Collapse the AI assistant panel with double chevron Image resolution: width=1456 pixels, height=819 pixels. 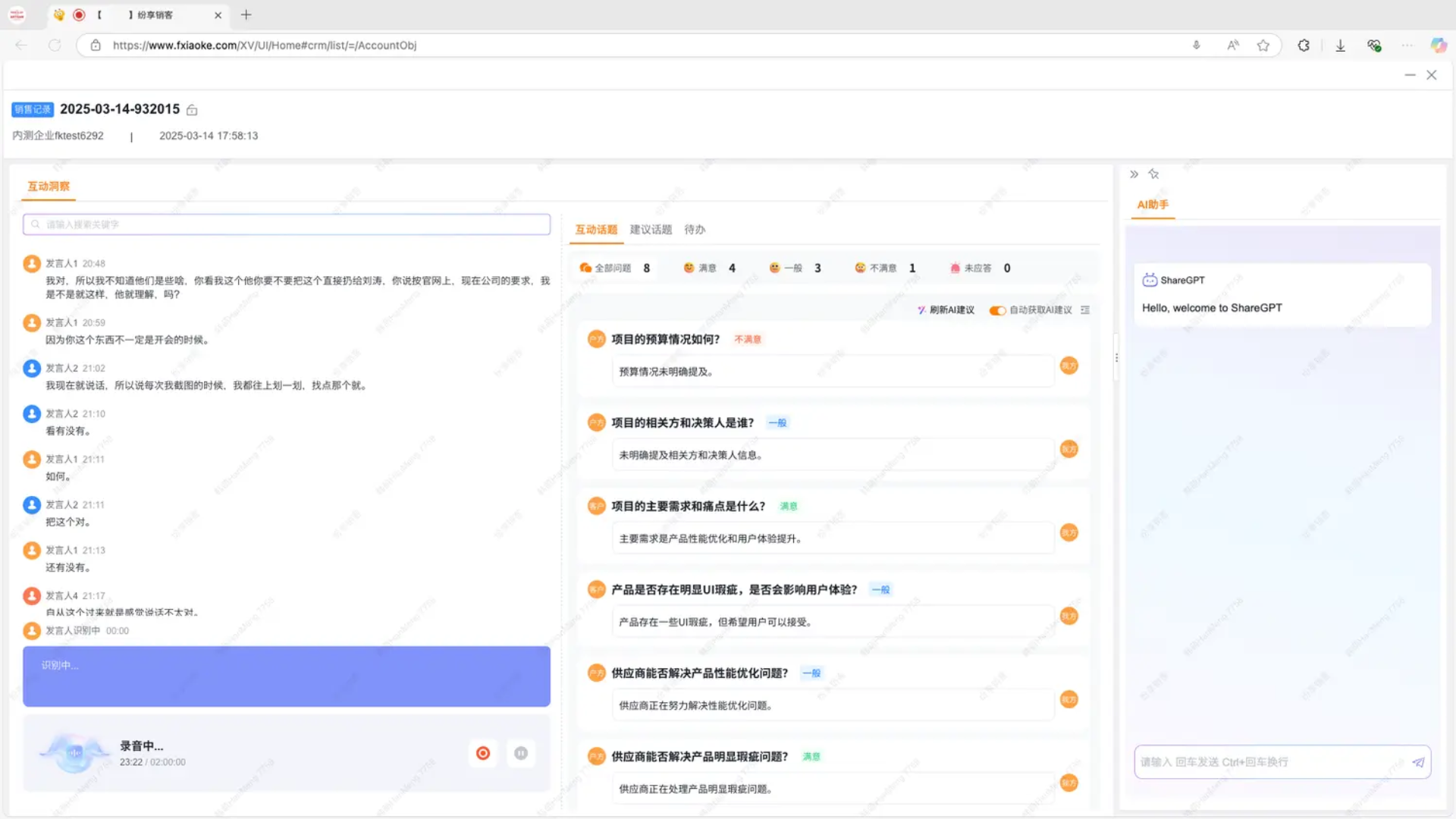(1134, 174)
